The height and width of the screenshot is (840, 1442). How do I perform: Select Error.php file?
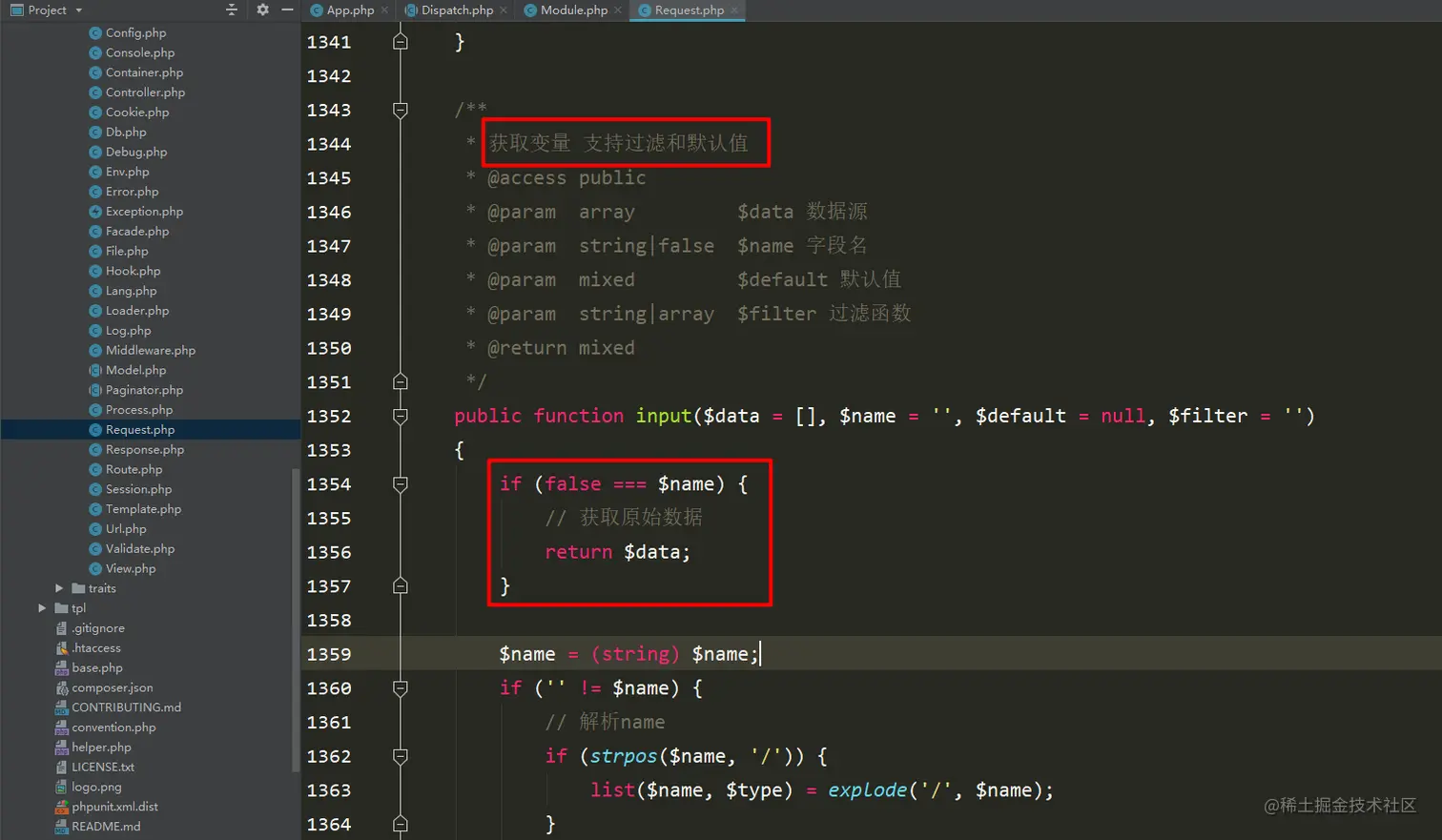pos(133,192)
